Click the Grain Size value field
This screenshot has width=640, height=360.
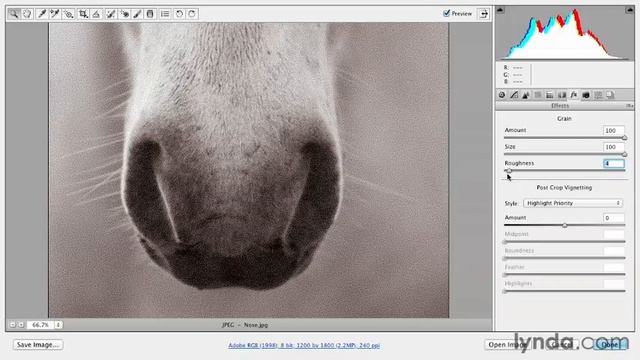pyautogui.click(x=613, y=147)
